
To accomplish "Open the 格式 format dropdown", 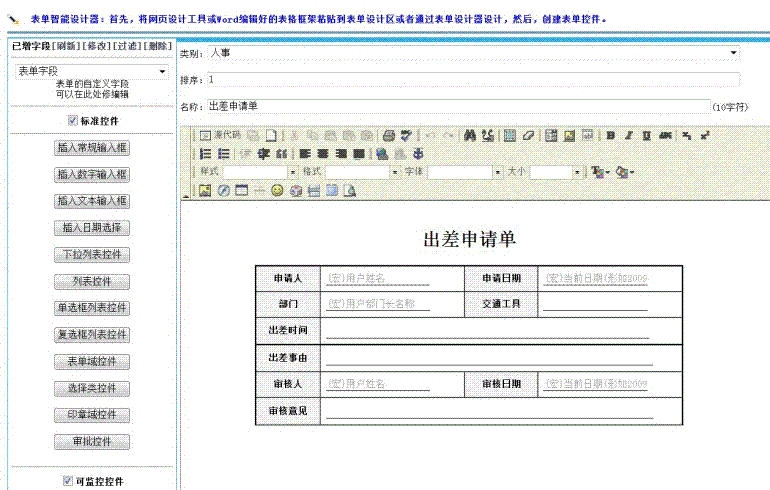I will click(x=362, y=172).
